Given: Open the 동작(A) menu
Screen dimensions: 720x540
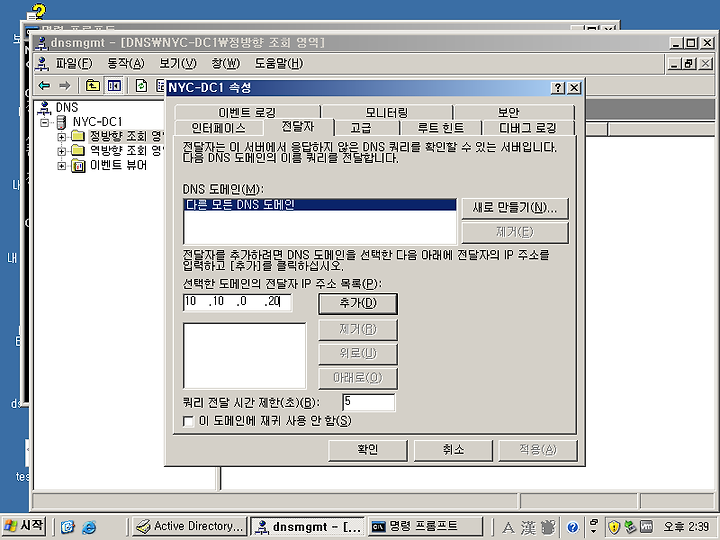Looking at the screenshot, I should point(125,63).
